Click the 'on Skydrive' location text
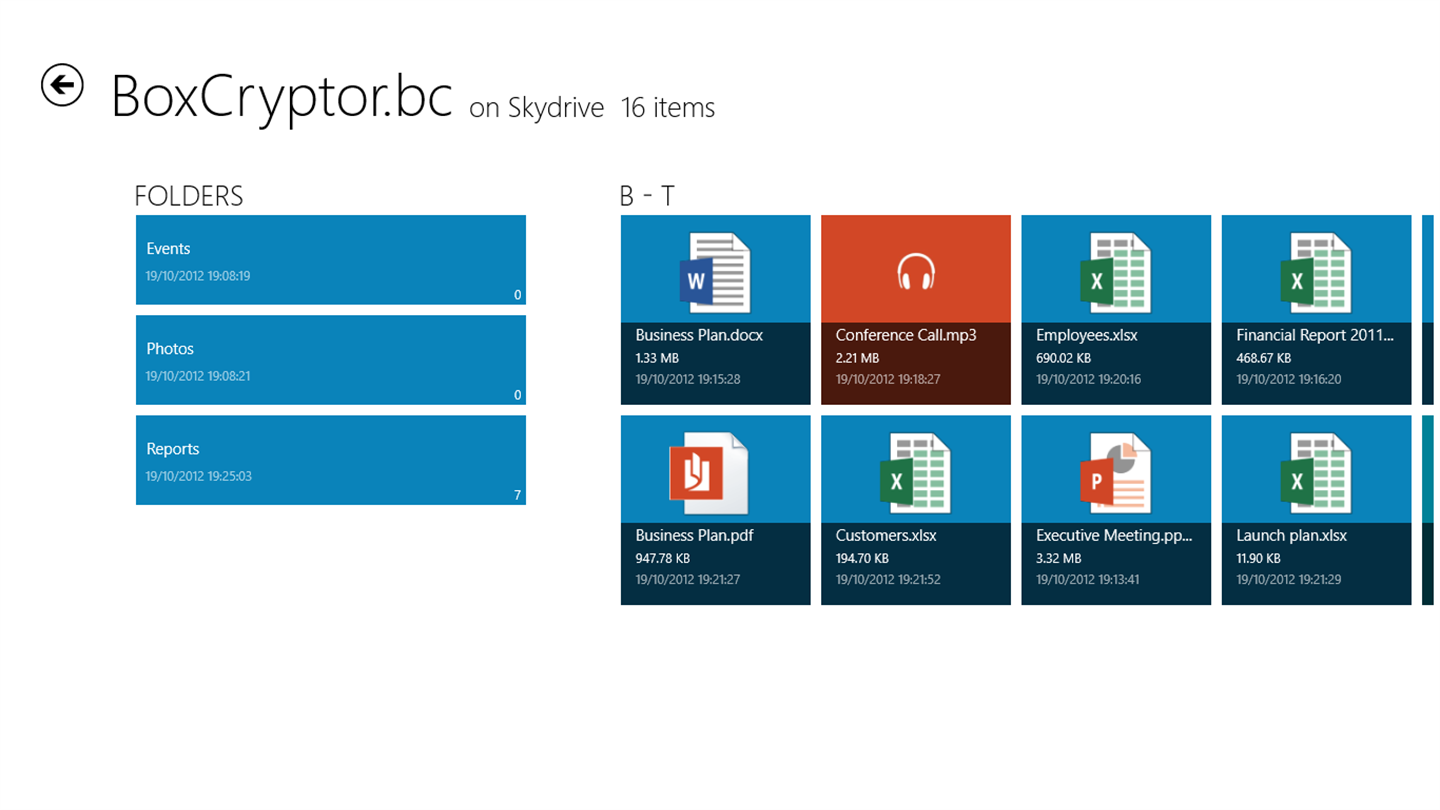The height and width of the screenshot is (810, 1440). (537, 108)
